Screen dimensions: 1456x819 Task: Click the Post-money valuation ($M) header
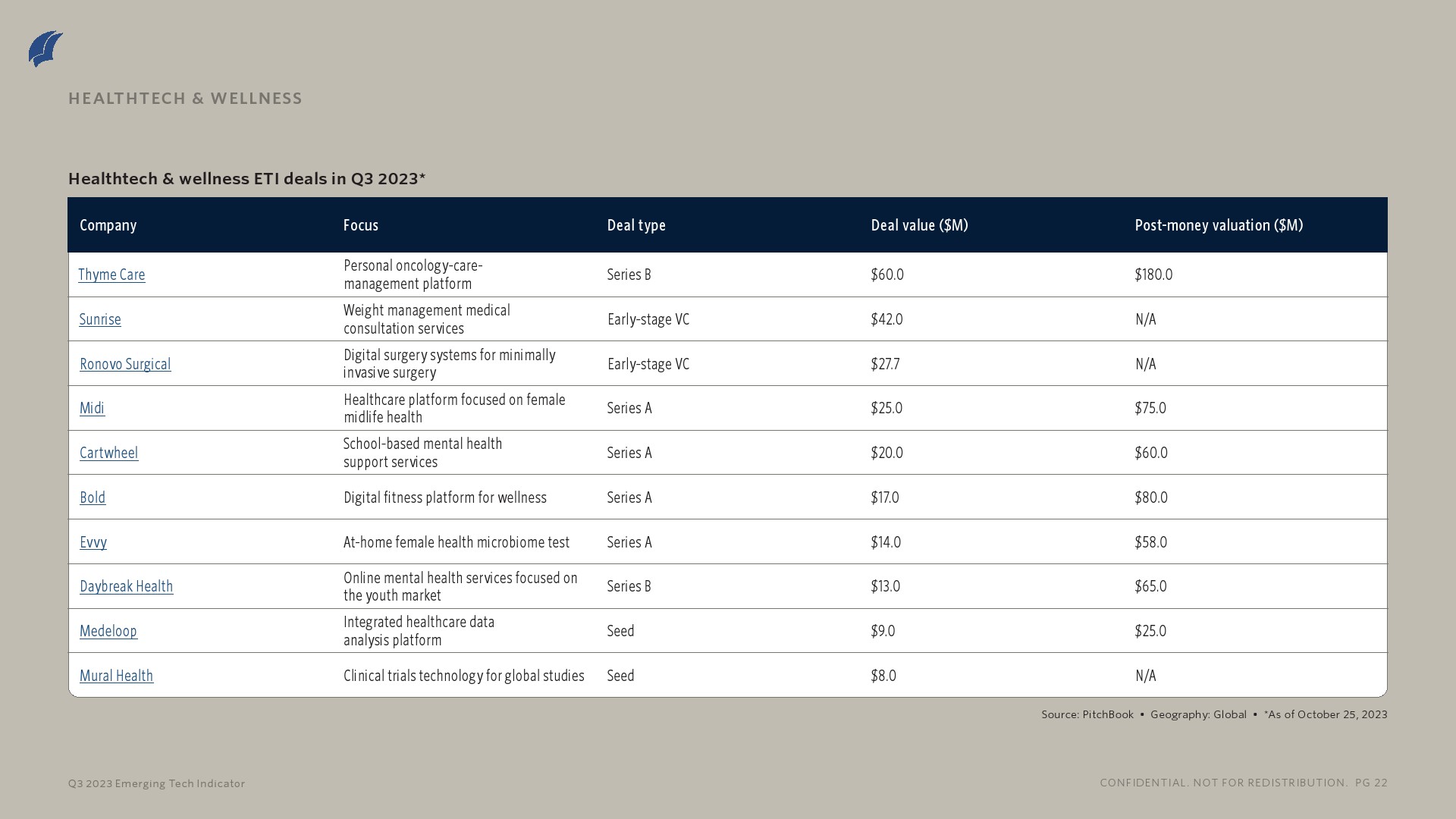click(x=1219, y=225)
